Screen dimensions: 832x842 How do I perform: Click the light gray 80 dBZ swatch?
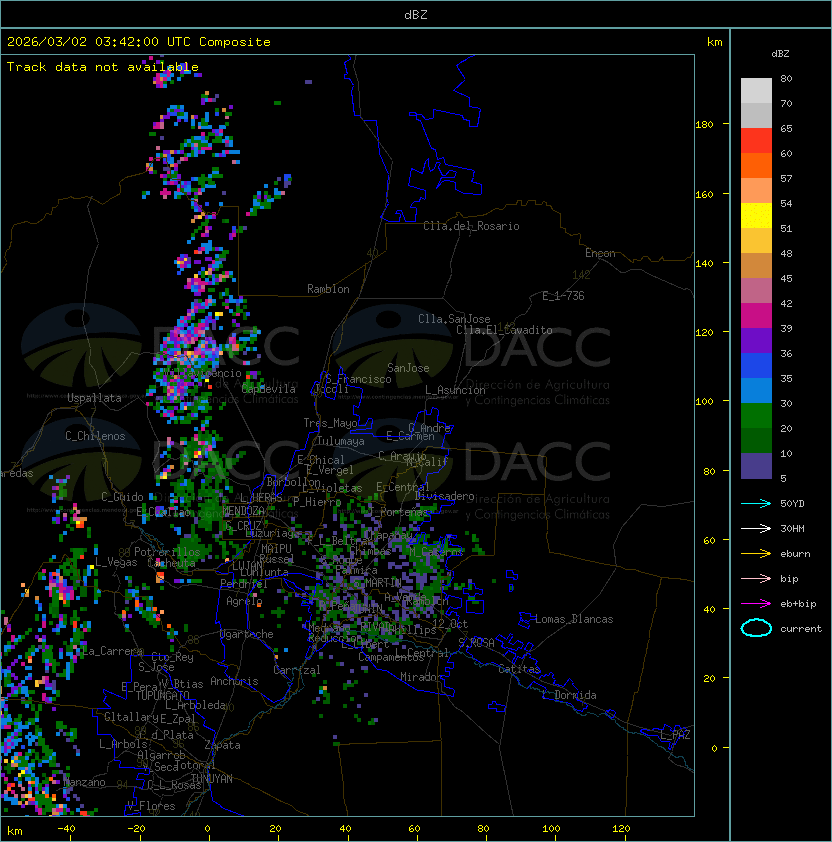click(x=756, y=90)
